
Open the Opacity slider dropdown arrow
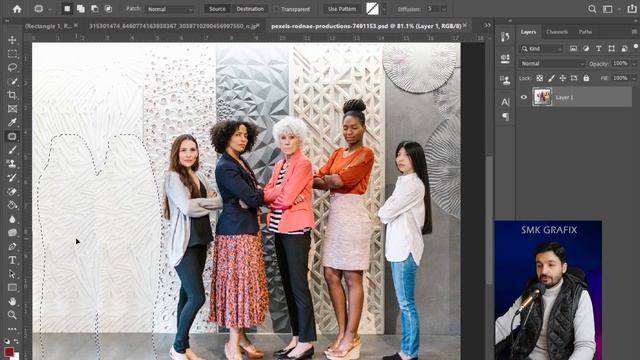pos(634,64)
